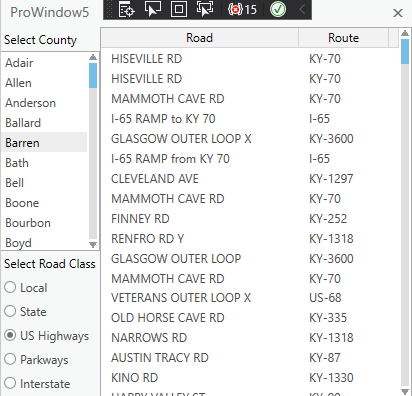This screenshot has height=396, width=412.
Task: Click the US-68 route cell
Action: (x=325, y=298)
